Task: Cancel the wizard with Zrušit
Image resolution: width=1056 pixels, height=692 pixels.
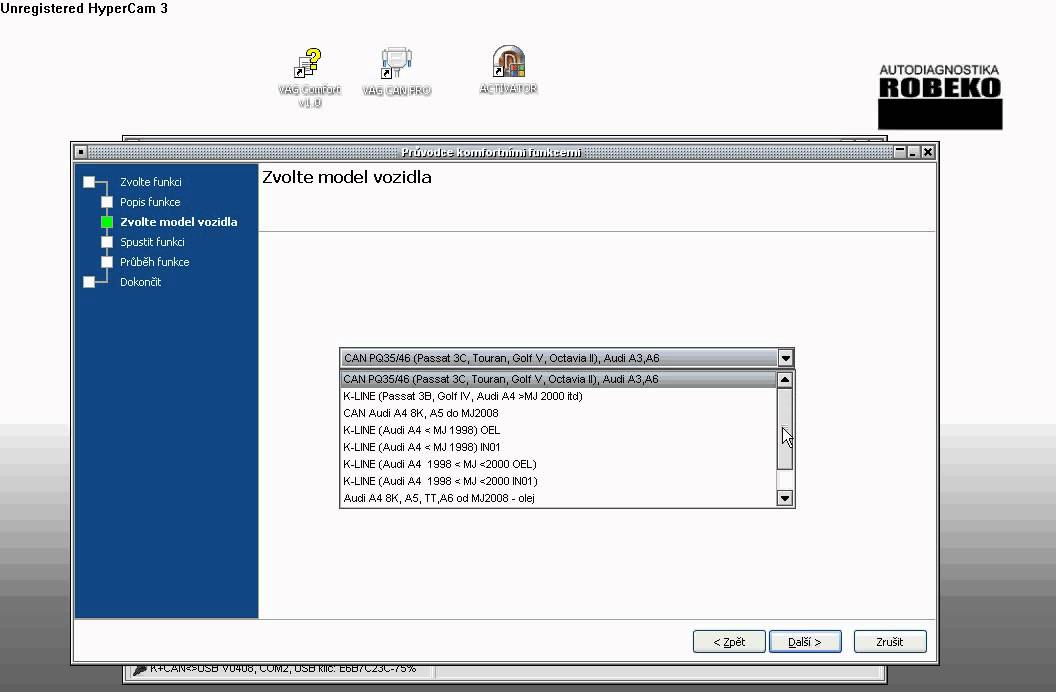Action: click(x=890, y=642)
